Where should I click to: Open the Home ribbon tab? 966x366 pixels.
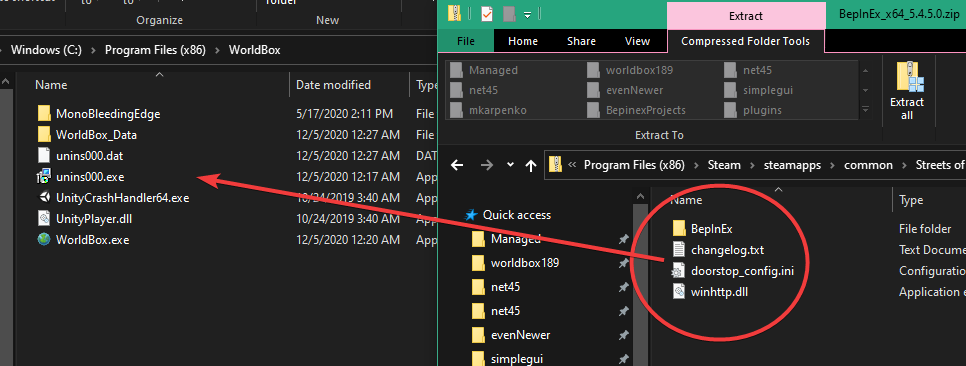(523, 41)
